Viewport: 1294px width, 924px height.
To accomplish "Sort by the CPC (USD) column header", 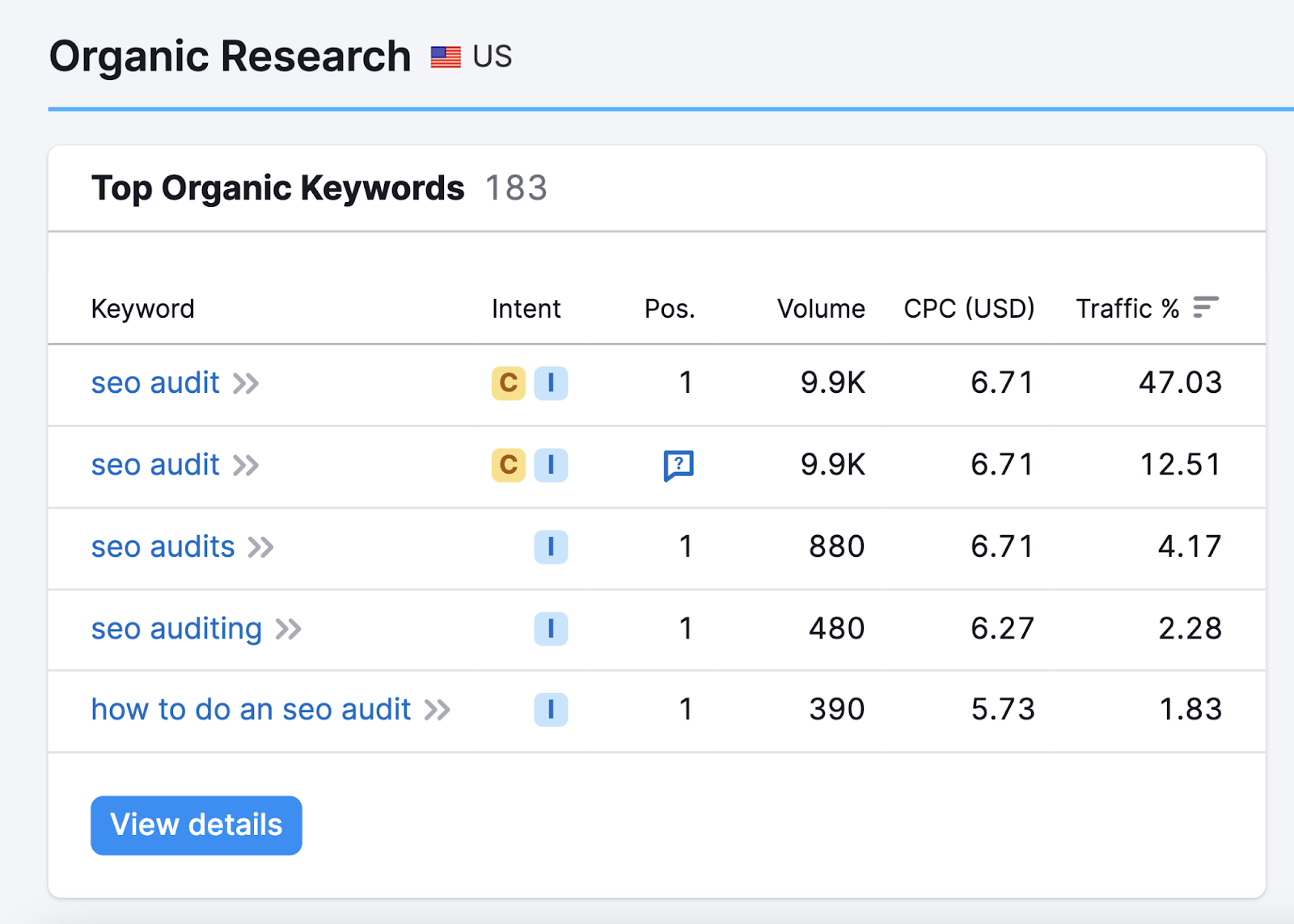I will click(967, 308).
